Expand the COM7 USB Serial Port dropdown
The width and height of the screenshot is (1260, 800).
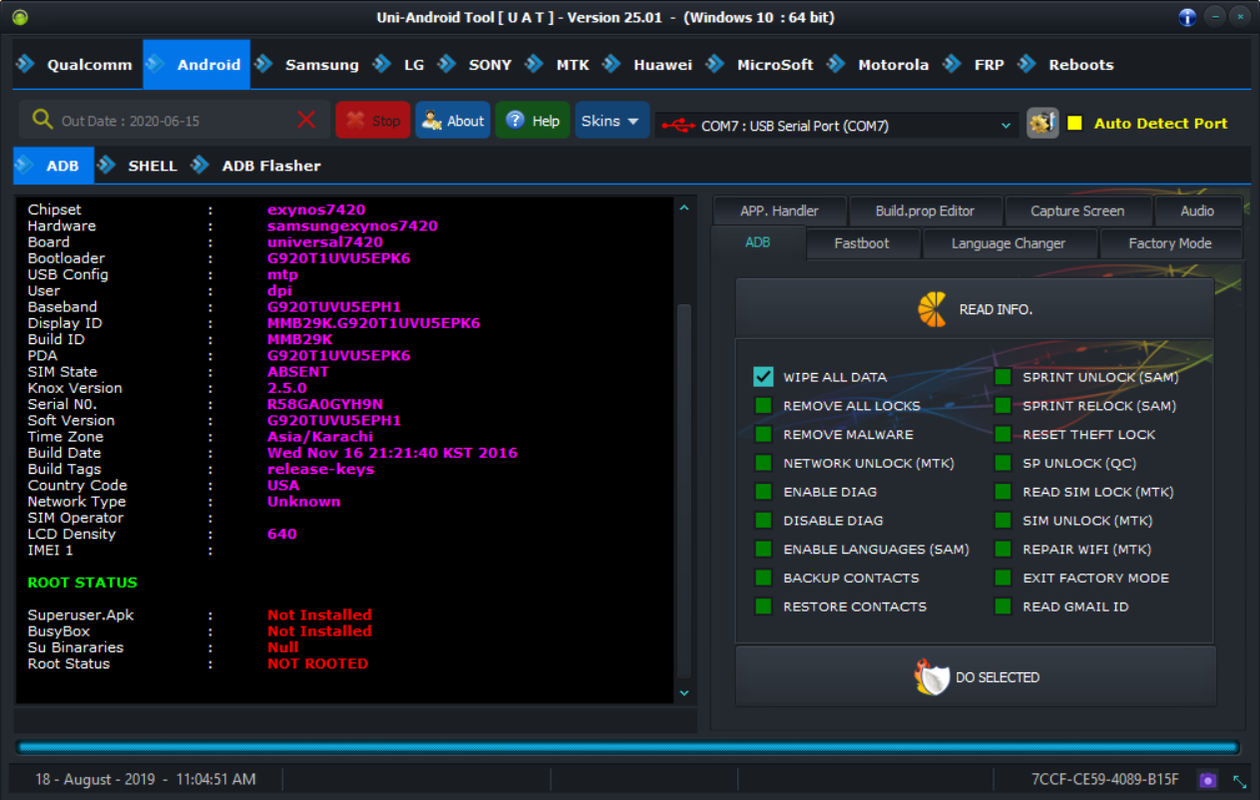(x=1005, y=126)
